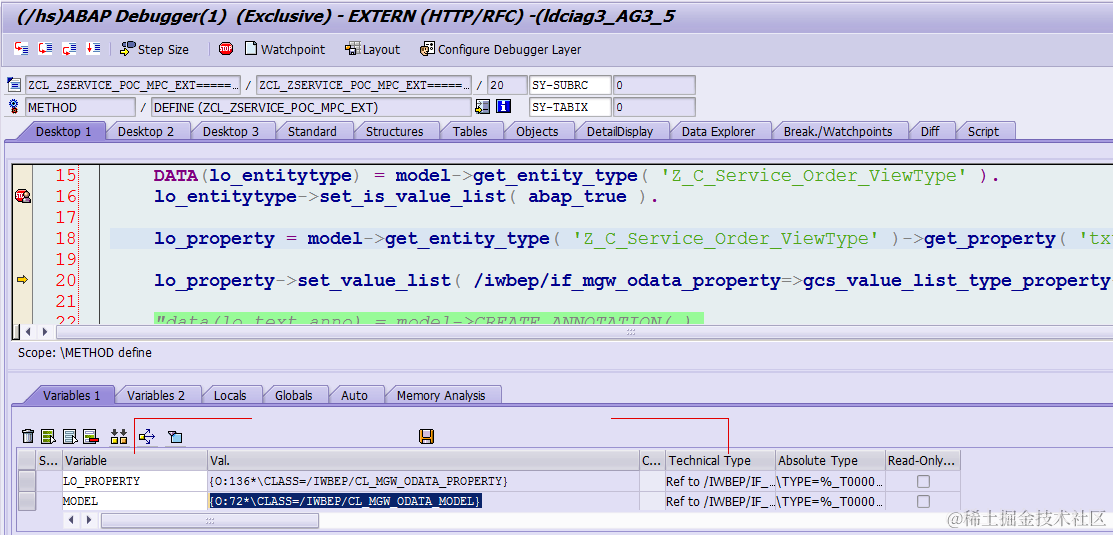Click the lo_property->set_value_list code line
This screenshot has width=1113, height=535.
pyautogui.click(x=633, y=280)
